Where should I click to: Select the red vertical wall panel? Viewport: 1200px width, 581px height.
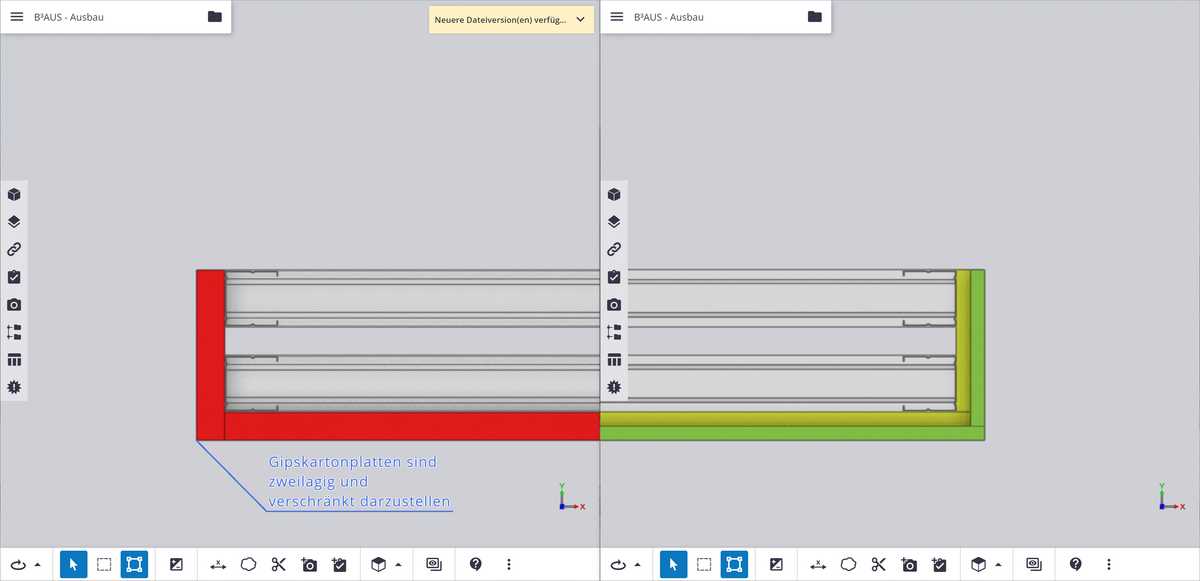click(x=210, y=355)
